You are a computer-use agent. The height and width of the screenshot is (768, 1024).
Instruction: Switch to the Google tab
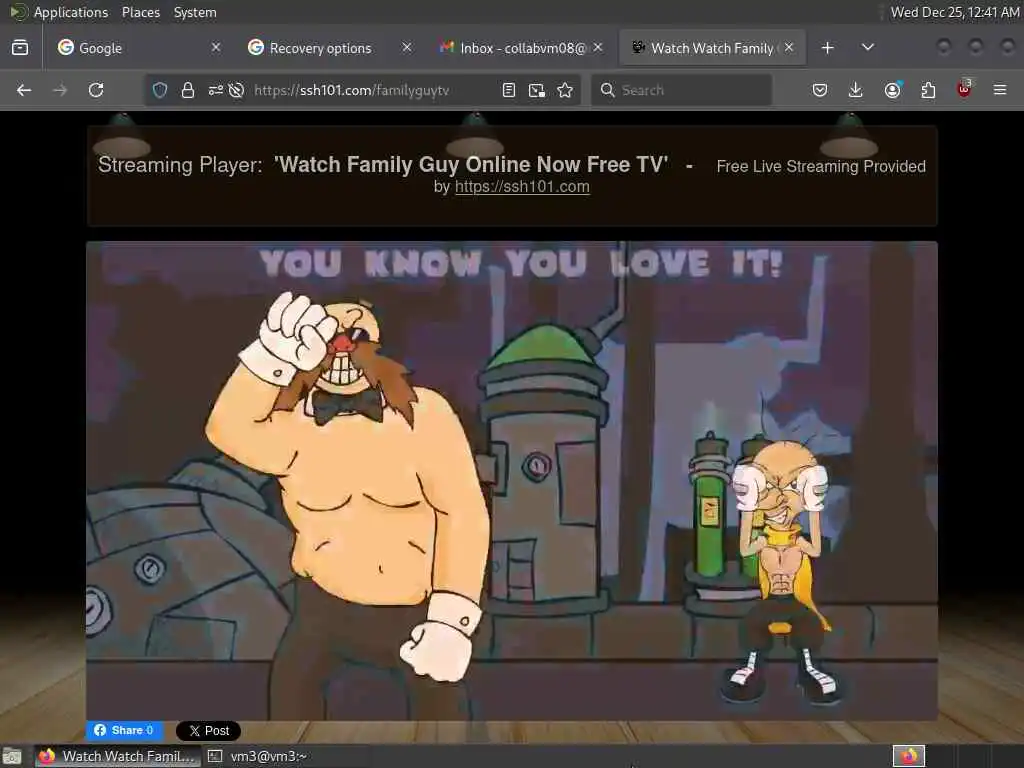click(x=137, y=48)
